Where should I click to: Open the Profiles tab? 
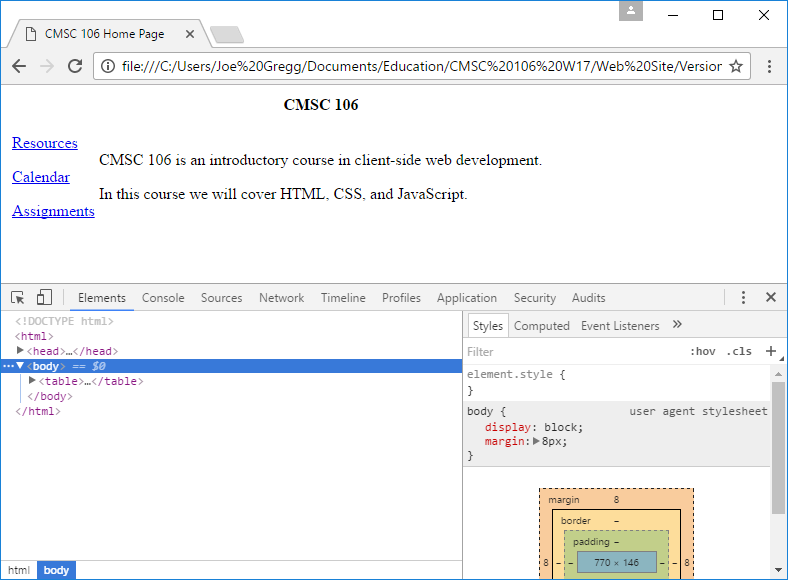pyautogui.click(x=401, y=298)
